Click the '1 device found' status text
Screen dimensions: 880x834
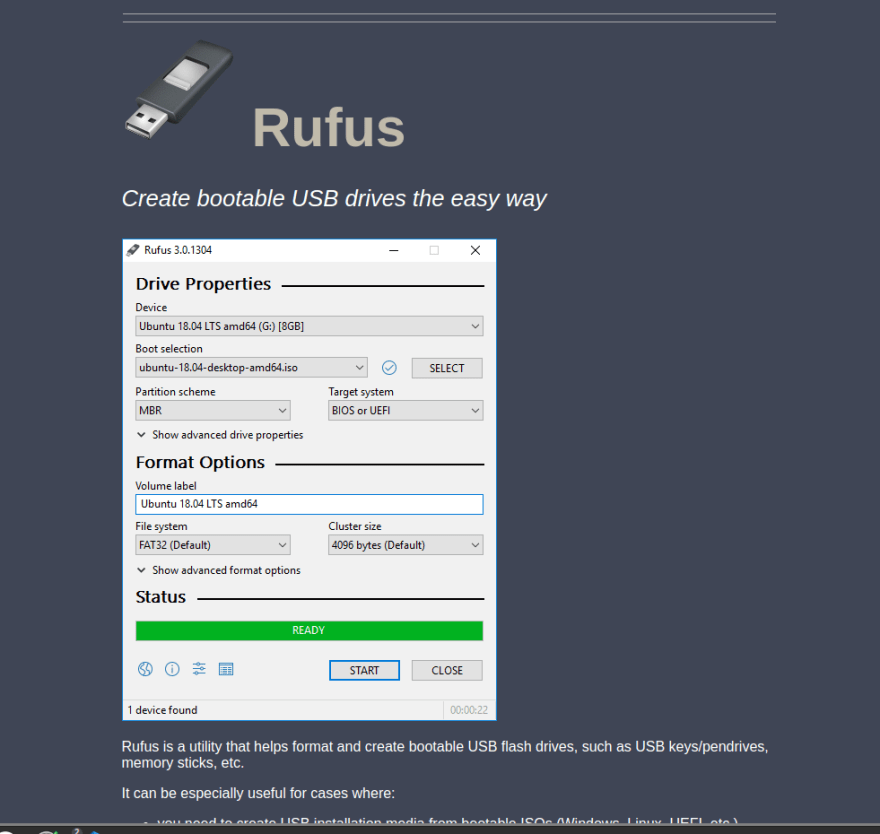pyautogui.click(x=163, y=710)
